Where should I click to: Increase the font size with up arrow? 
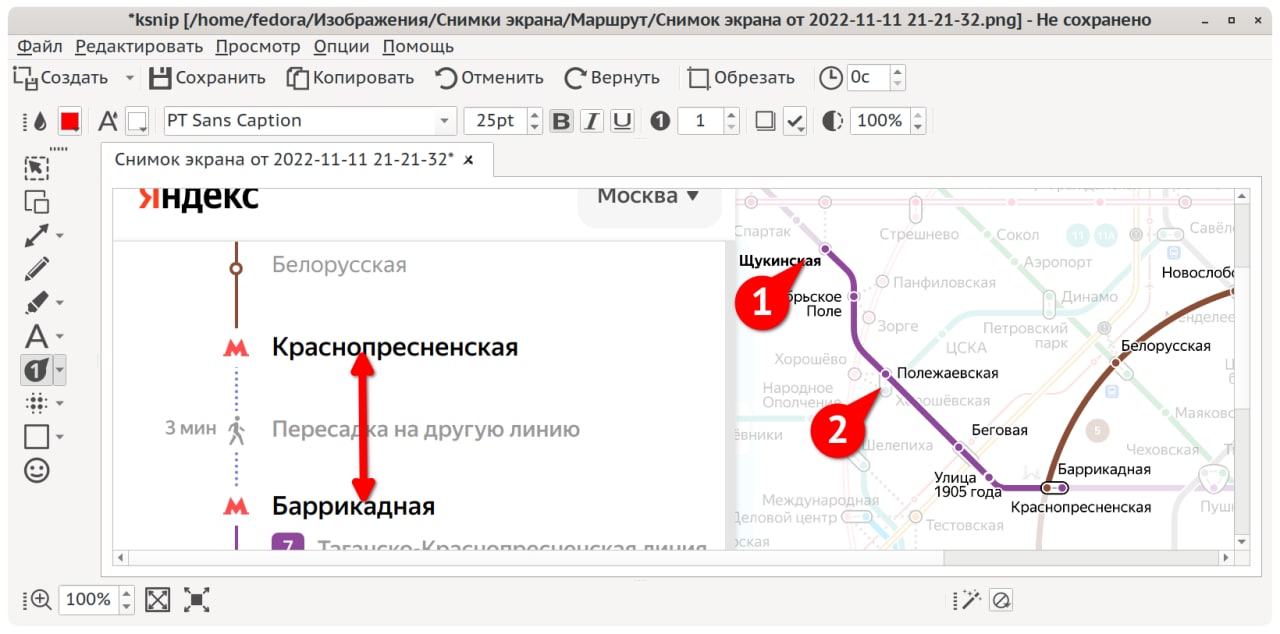tap(534, 115)
